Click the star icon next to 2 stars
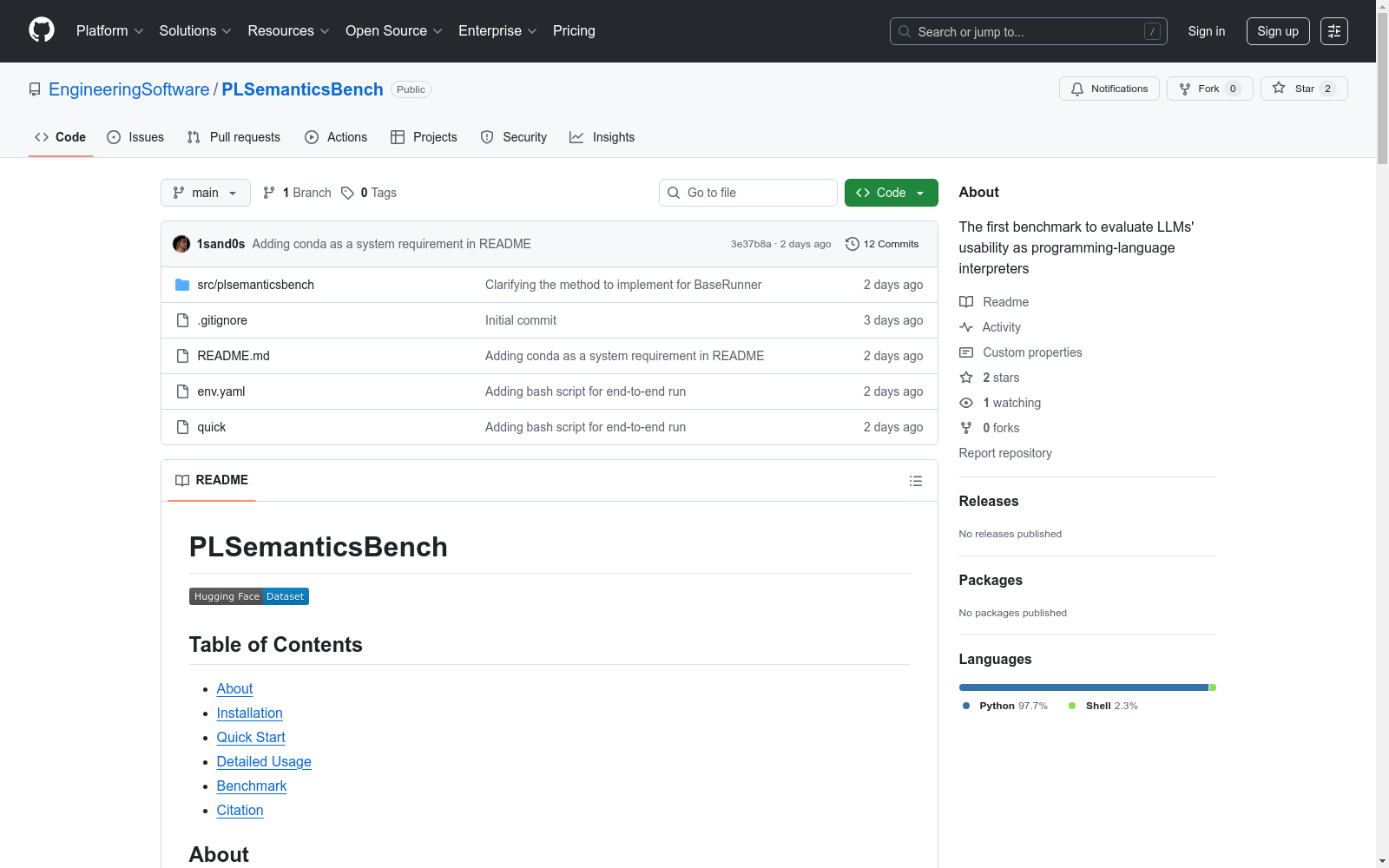Image resolution: width=1389 pixels, height=868 pixels. tap(966, 378)
